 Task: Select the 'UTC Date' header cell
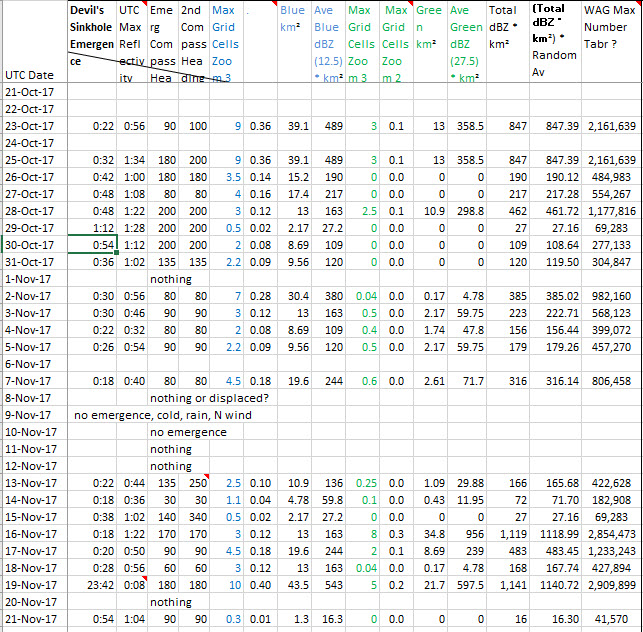tap(35, 41)
